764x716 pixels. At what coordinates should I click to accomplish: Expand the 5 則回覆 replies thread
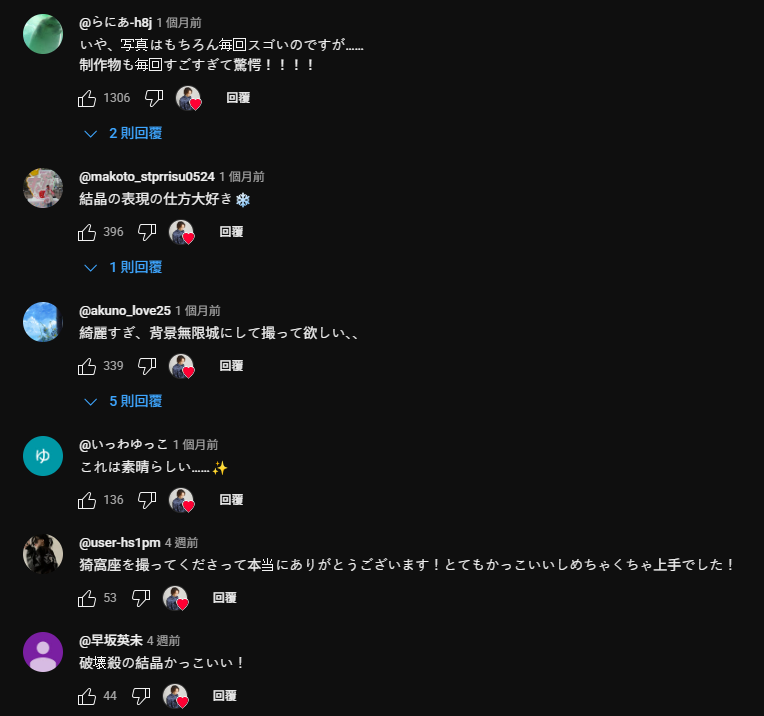(x=123, y=401)
